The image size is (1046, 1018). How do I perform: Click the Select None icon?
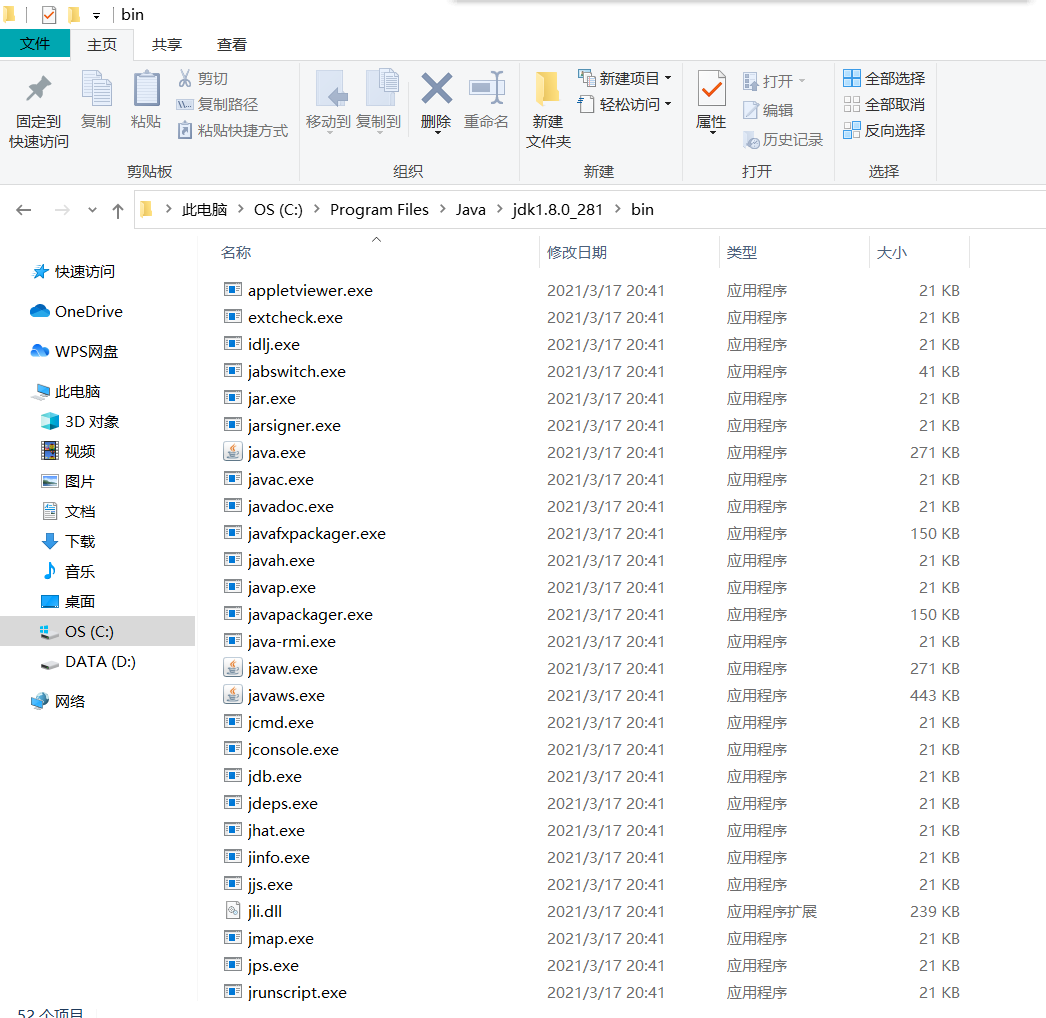tap(851, 105)
